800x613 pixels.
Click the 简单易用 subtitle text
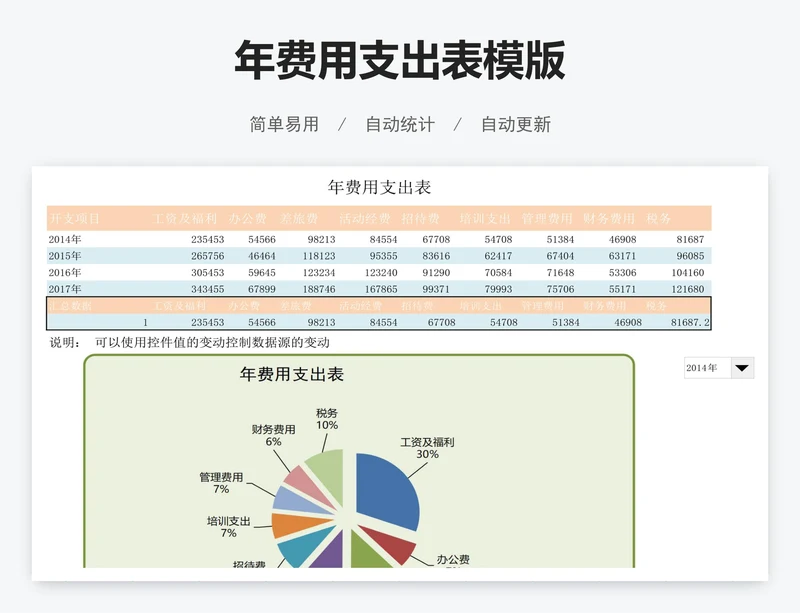coord(284,124)
